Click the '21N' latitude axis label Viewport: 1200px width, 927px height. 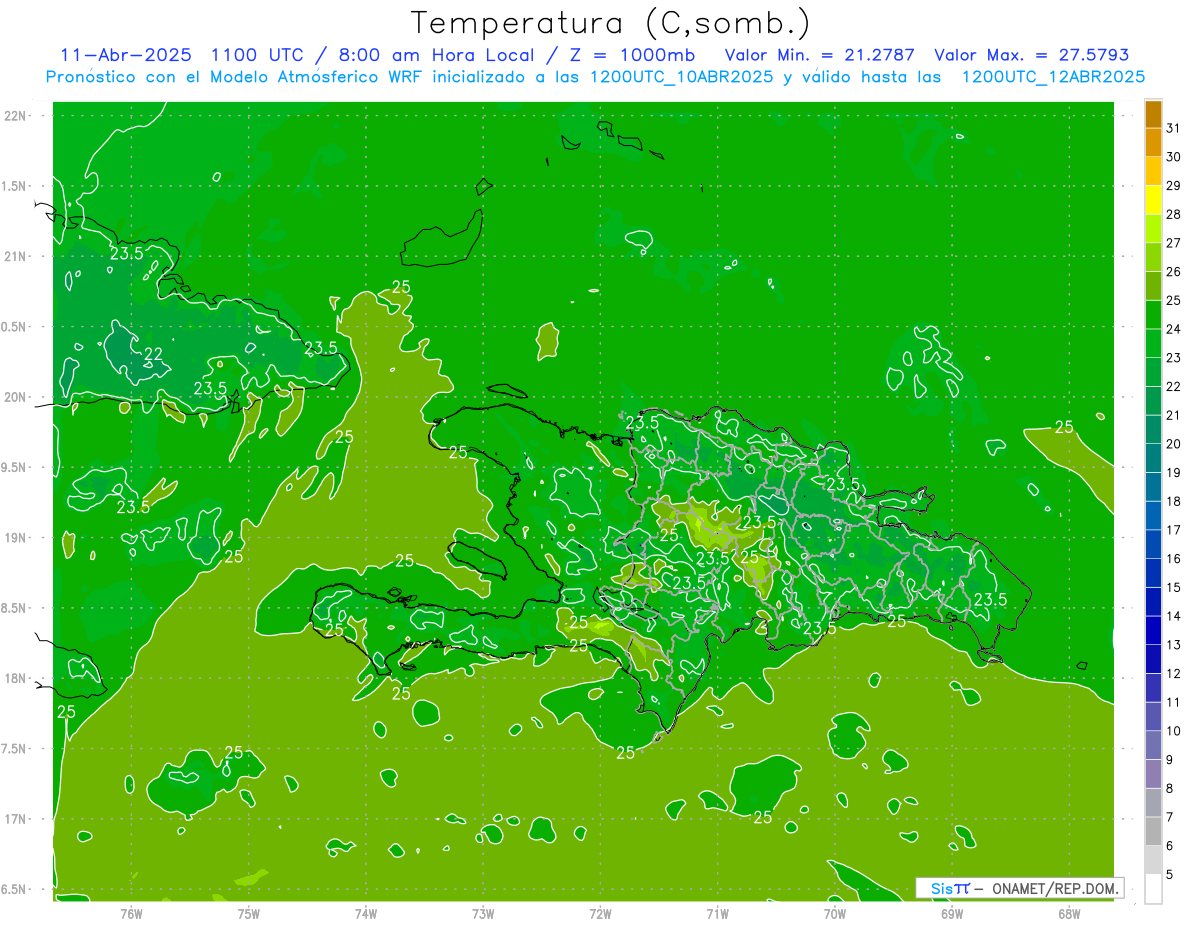tap(15, 256)
